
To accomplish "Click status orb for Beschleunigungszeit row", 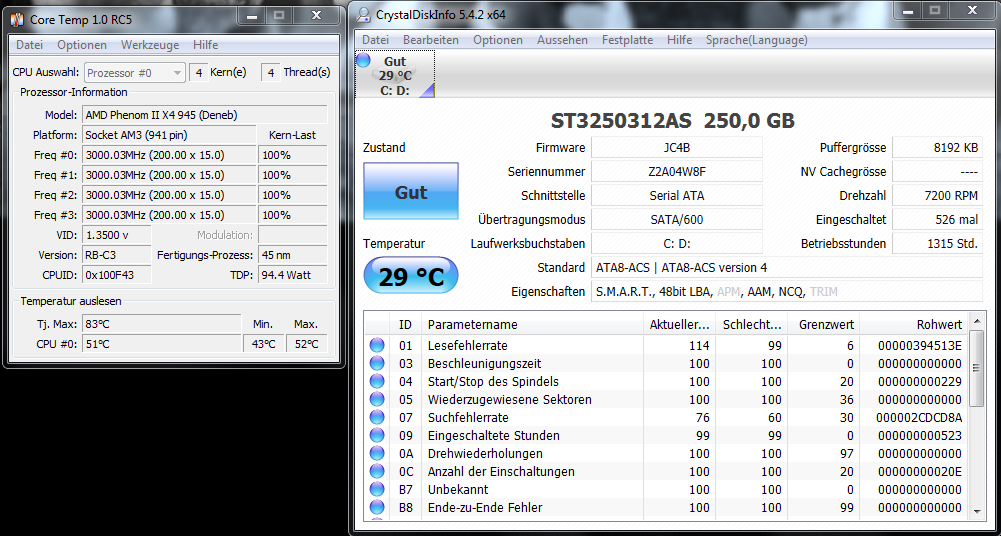I will tap(377, 363).
